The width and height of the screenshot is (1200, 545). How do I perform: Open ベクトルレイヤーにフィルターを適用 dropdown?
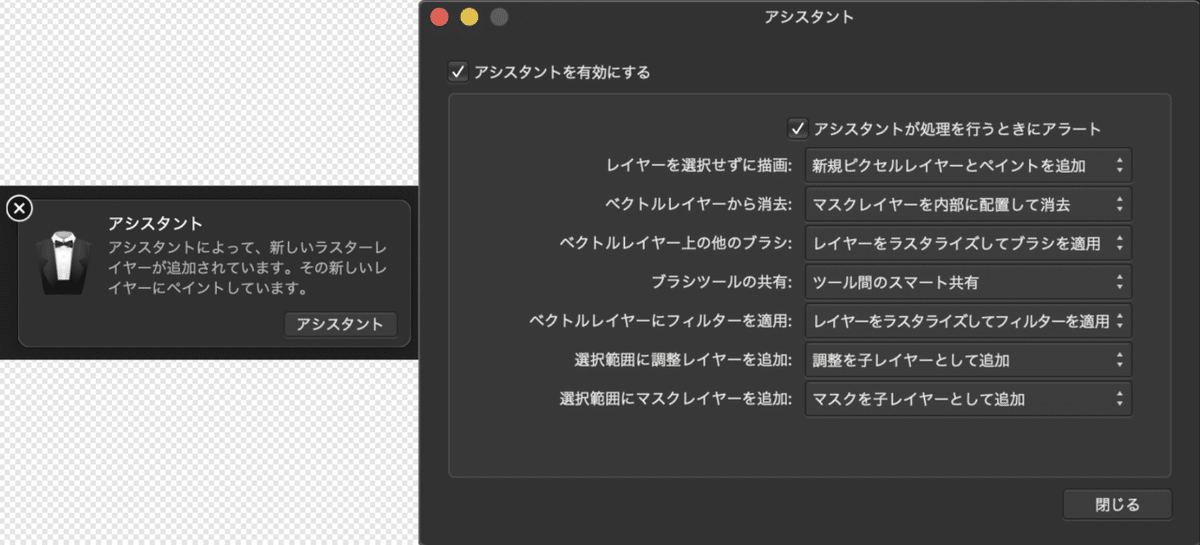coord(968,321)
